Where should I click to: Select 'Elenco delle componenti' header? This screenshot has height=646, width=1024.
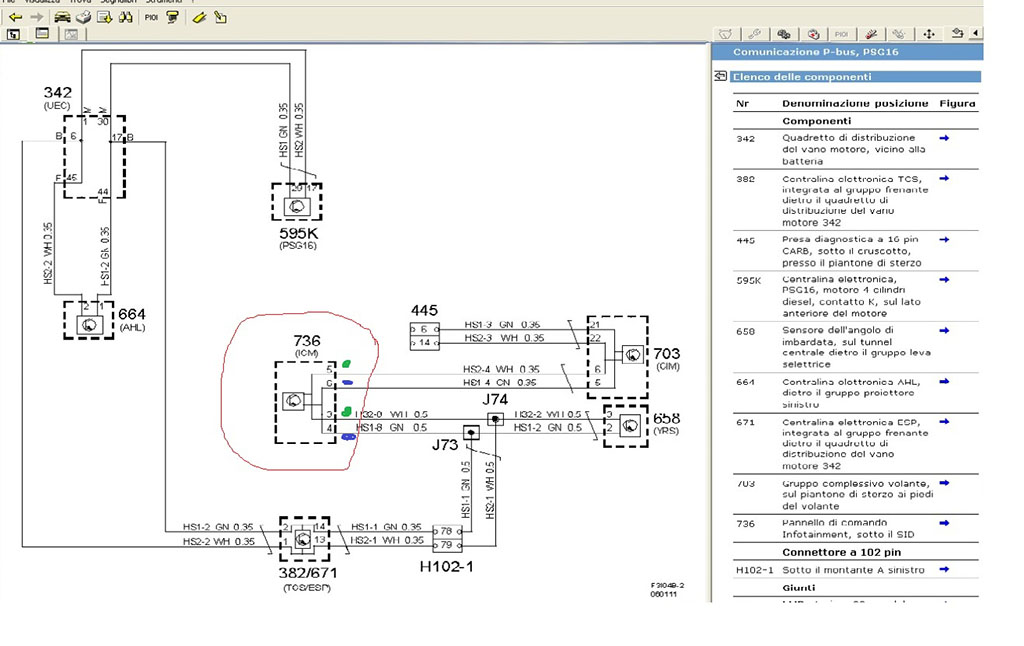(856, 76)
